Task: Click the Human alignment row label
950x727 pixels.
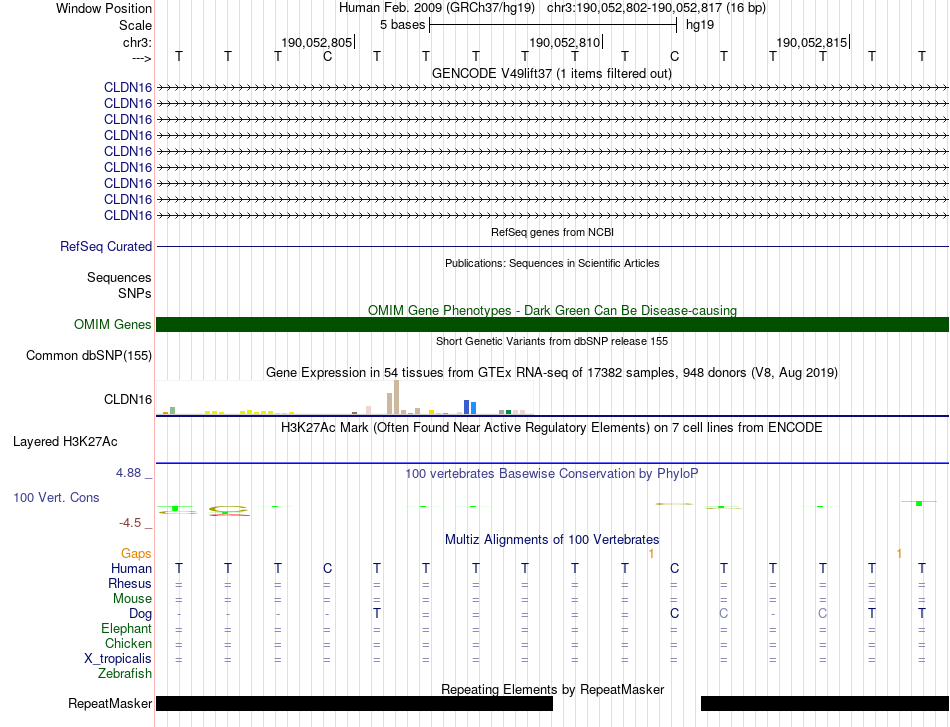Action: pyautogui.click(x=131, y=568)
